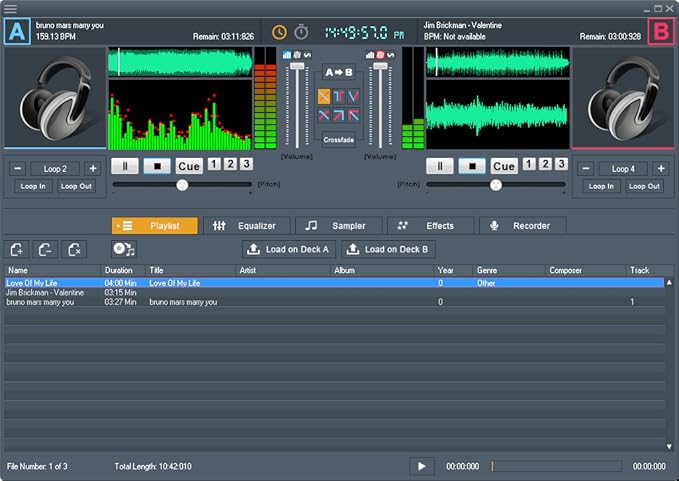Image resolution: width=679 pixels, height=481 pixels.
Task: Click the A to B crossfade direction button
Action: [x=339, y=73]
